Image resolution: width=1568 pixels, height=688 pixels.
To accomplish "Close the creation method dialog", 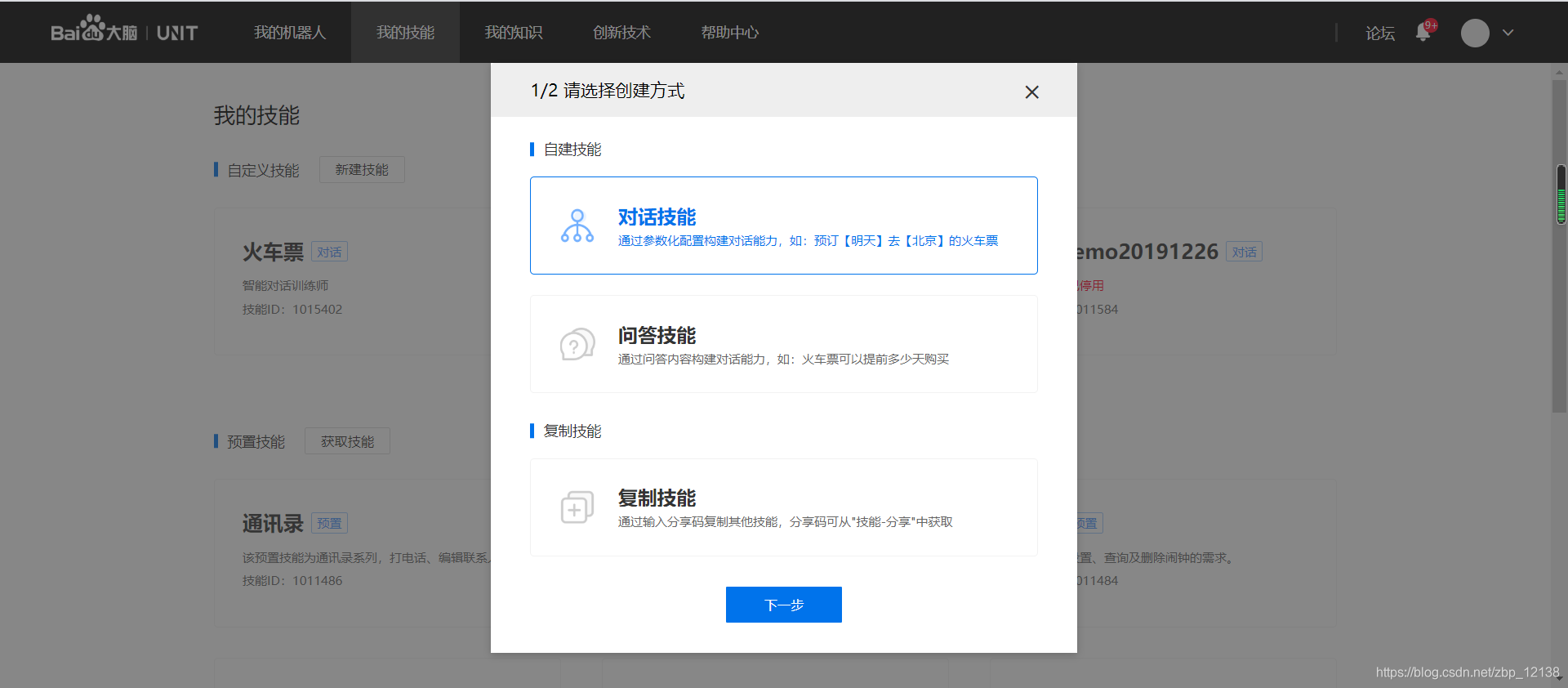I will tap(1032, 92).
